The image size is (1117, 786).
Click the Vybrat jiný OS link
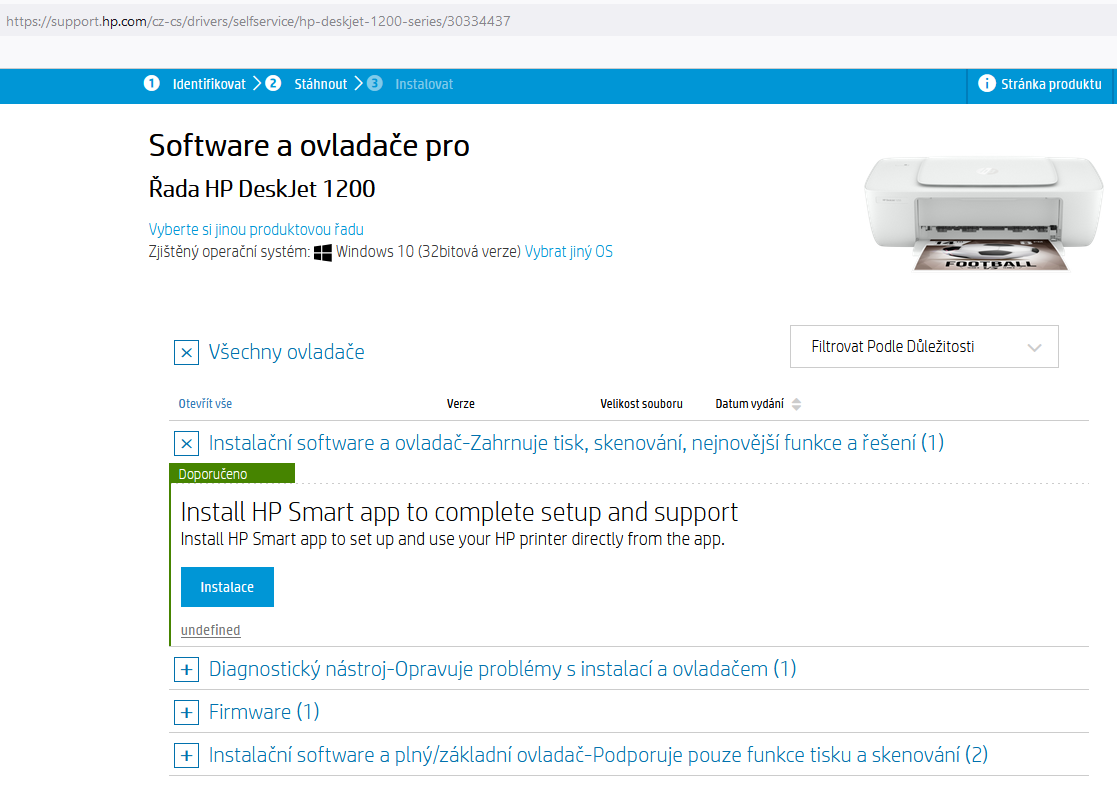568,252
